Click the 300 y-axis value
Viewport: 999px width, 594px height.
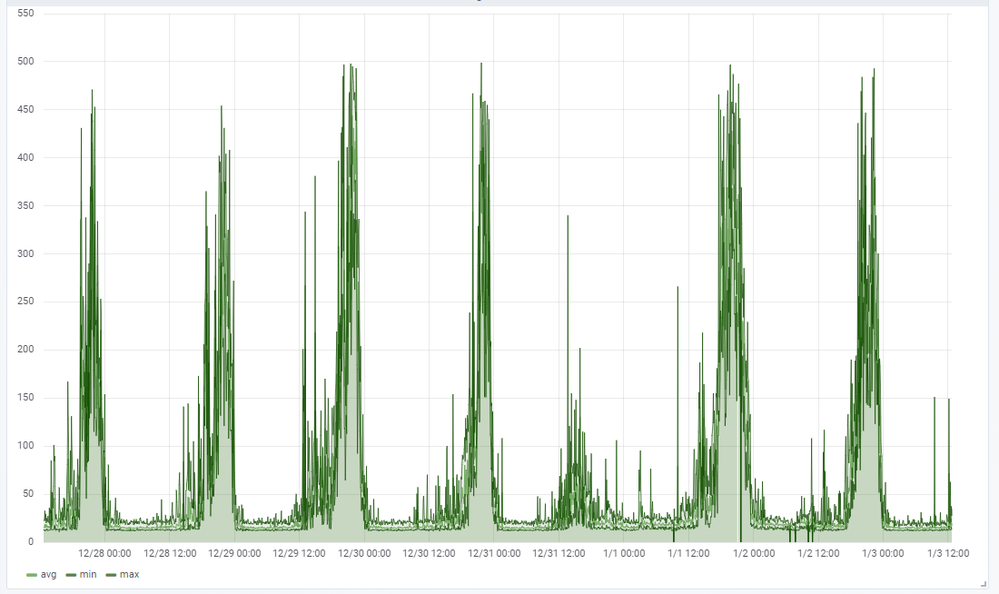pos(25,253)
